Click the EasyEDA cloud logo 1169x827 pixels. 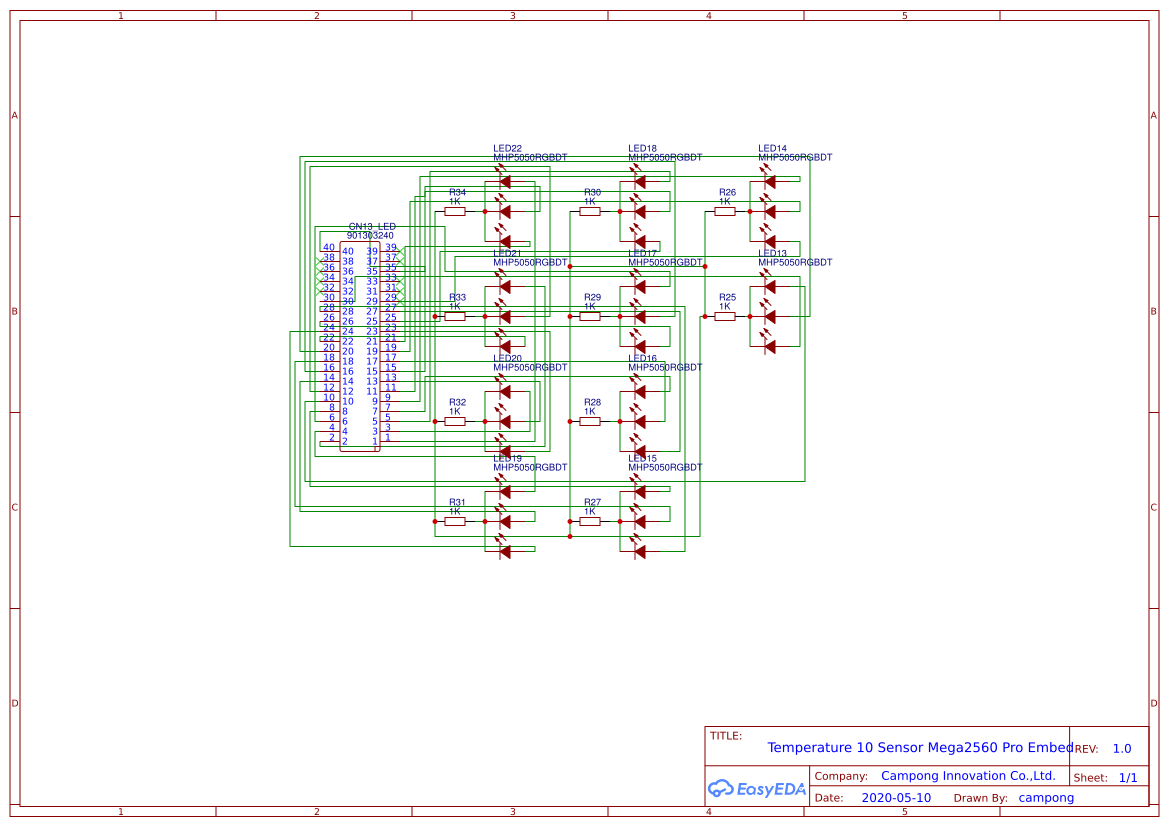click(722, 789)
